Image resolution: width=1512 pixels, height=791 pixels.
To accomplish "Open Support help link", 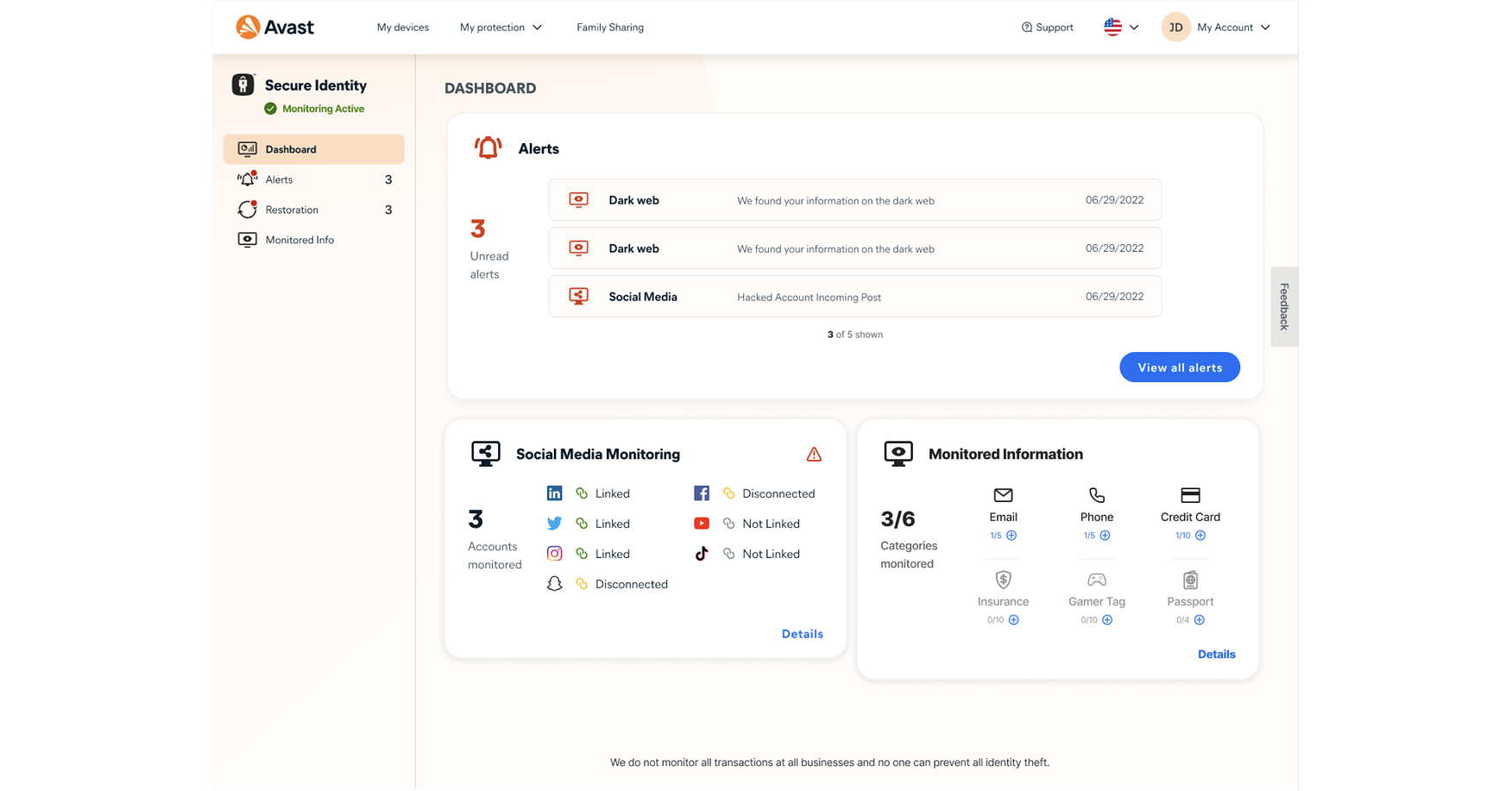I will (1048, 28).
